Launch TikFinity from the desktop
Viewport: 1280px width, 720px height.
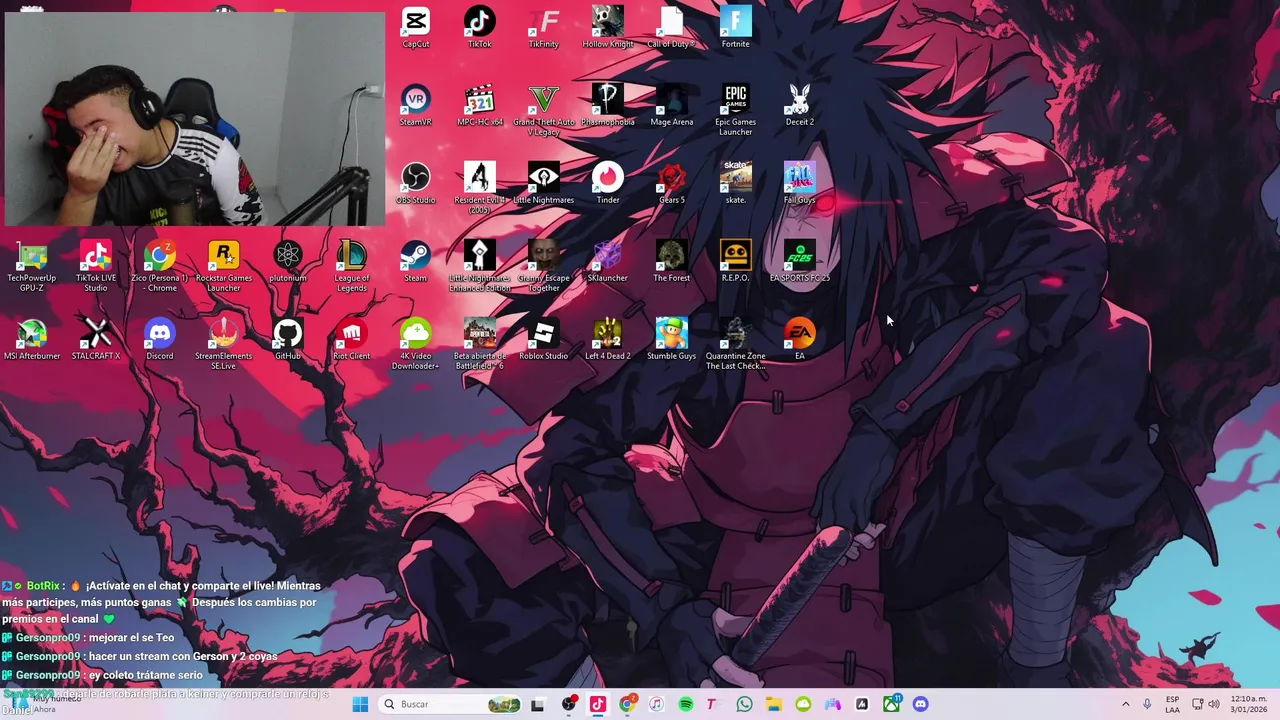544,27
